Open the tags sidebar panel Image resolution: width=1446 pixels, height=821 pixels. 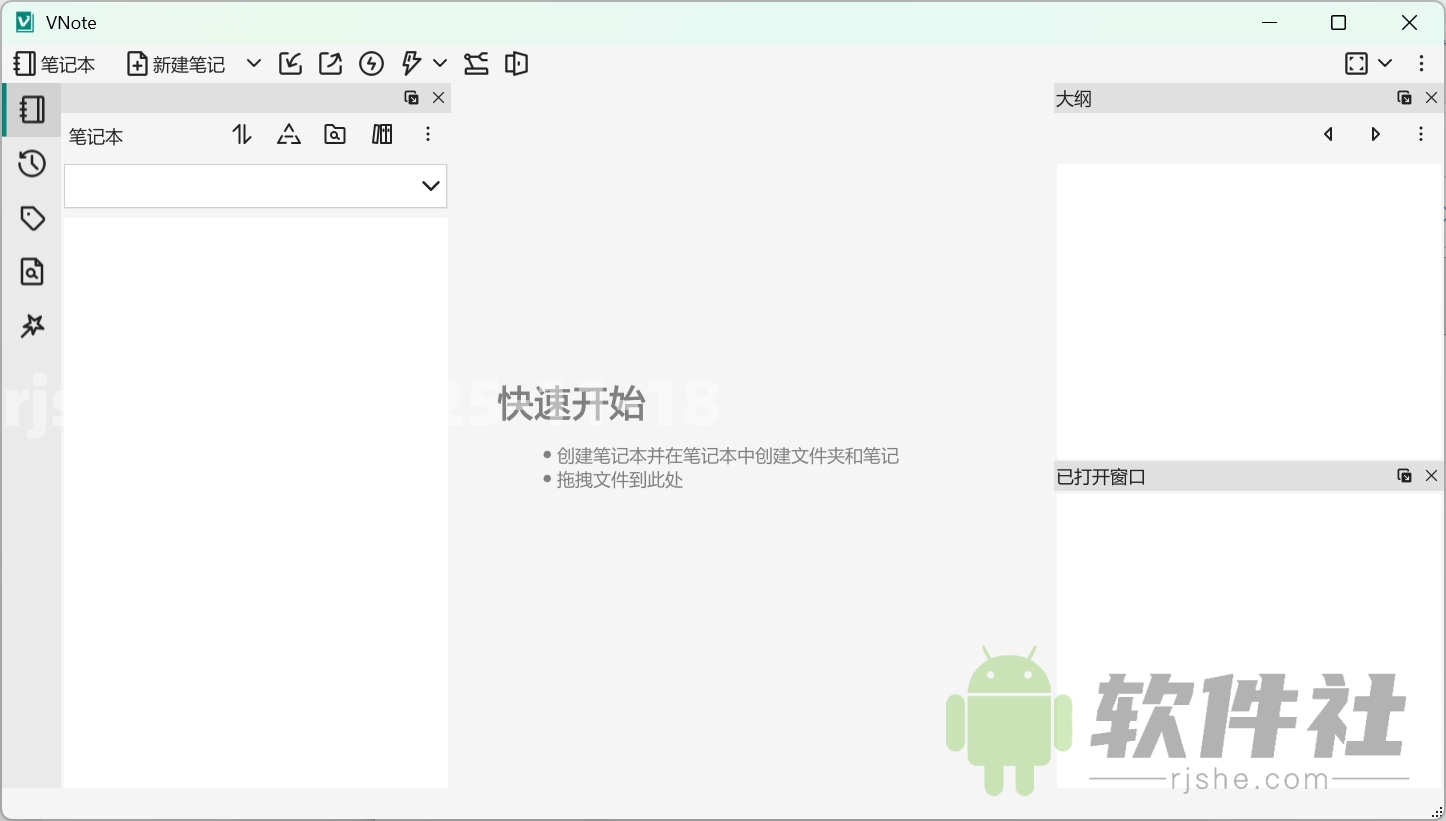point(31,217)
